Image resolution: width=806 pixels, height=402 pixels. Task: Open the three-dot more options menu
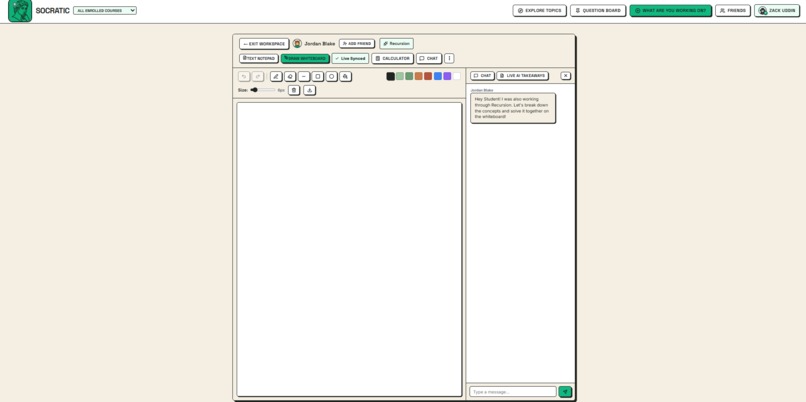(x=449, y=58)
